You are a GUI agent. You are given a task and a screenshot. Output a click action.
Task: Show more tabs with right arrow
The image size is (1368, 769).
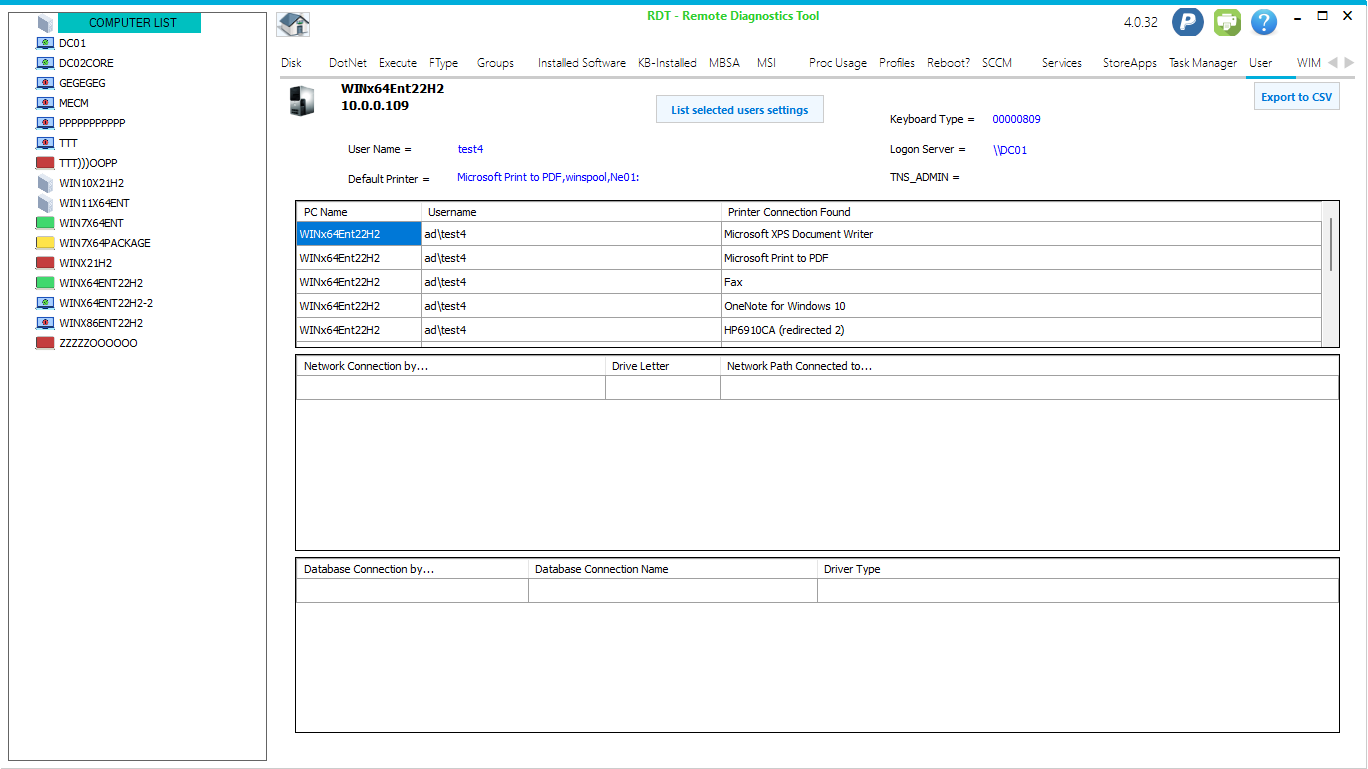tap(1351, 63)
